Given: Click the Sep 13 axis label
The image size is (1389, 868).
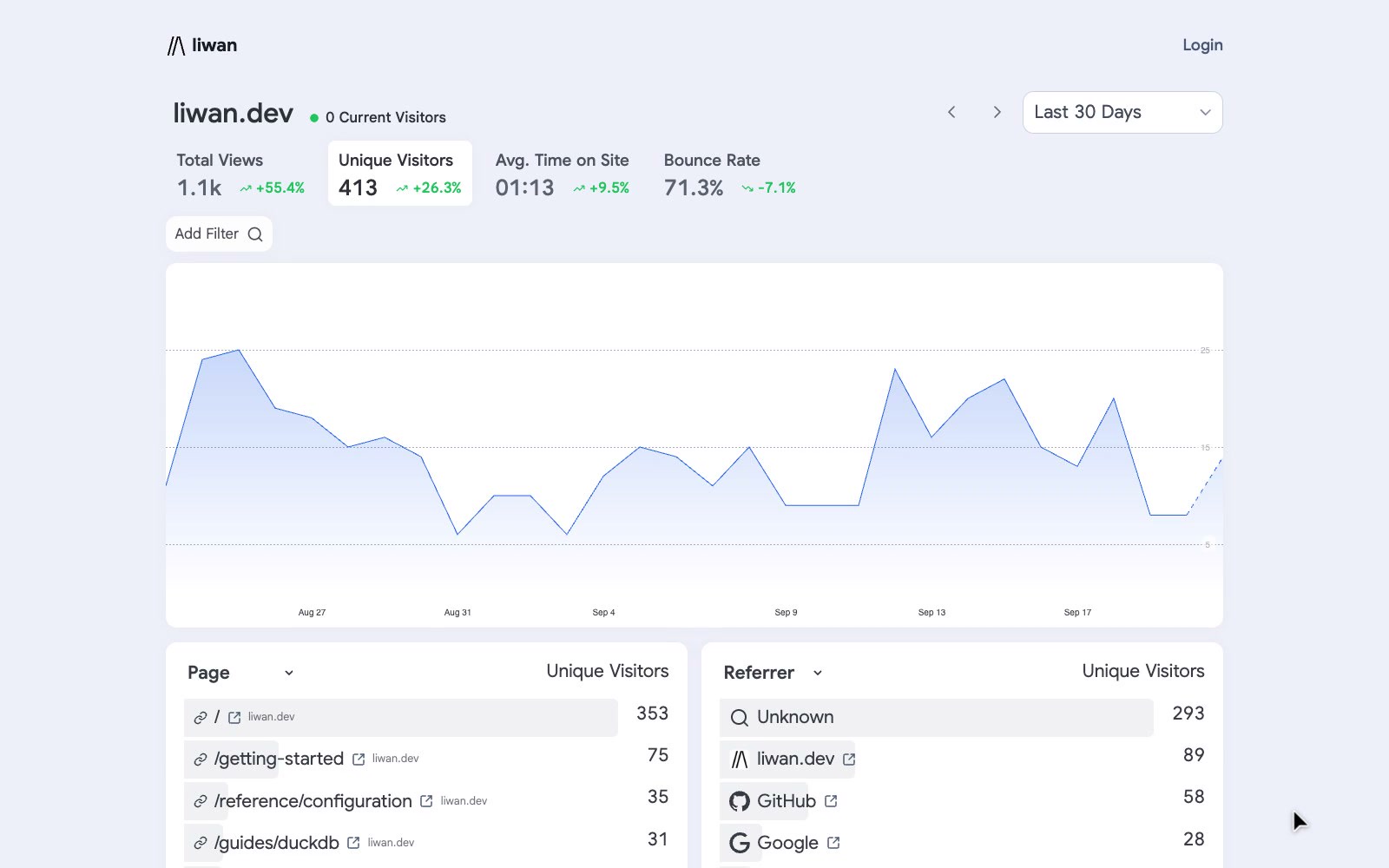Looking at the screenshot, I should (x=931, y=612).
